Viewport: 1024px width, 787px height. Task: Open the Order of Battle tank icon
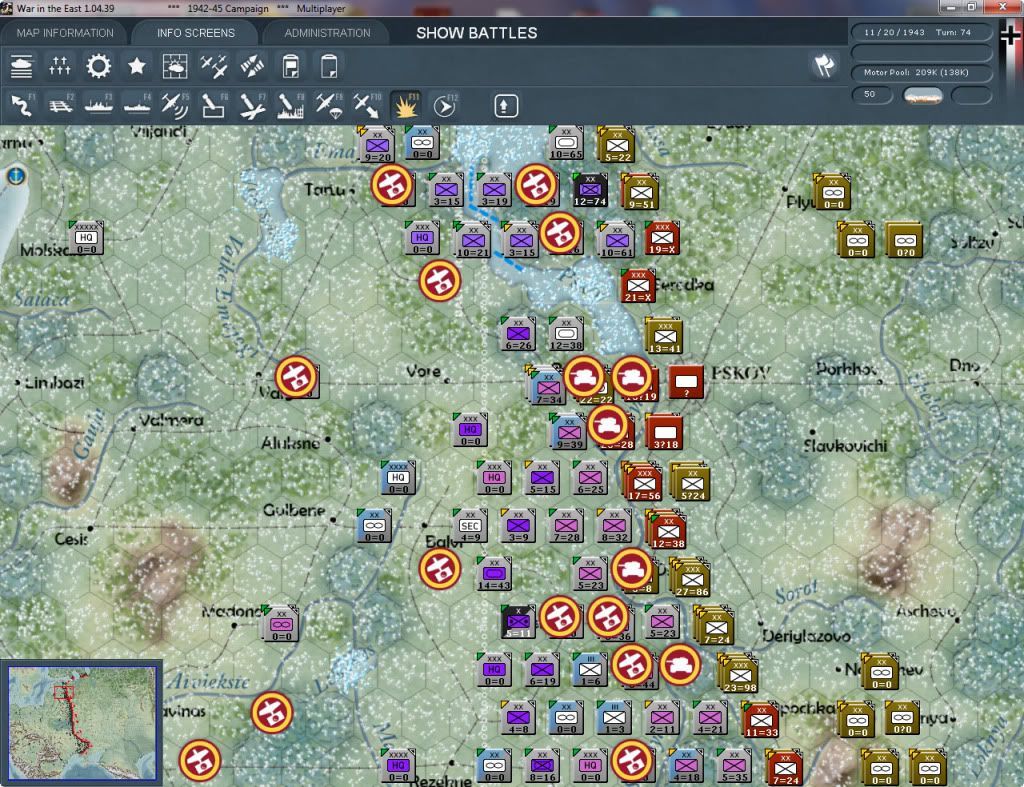tap(22, 66)
